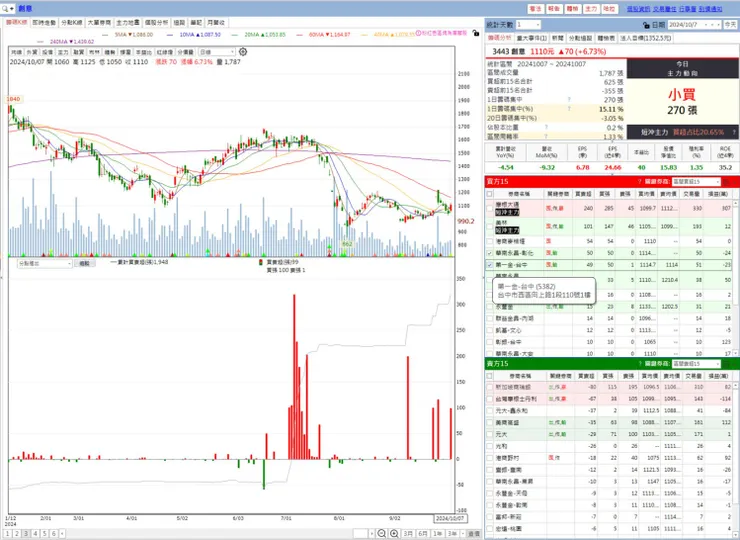Viewport: 740px width, 540px height.
Task: Uncheck the 華南永昌-彰化 row checkbox
Action: 489,253
